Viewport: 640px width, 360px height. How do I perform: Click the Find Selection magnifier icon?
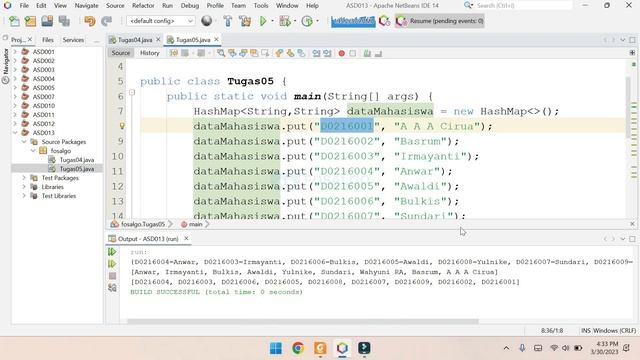click(x=221, y=53)
